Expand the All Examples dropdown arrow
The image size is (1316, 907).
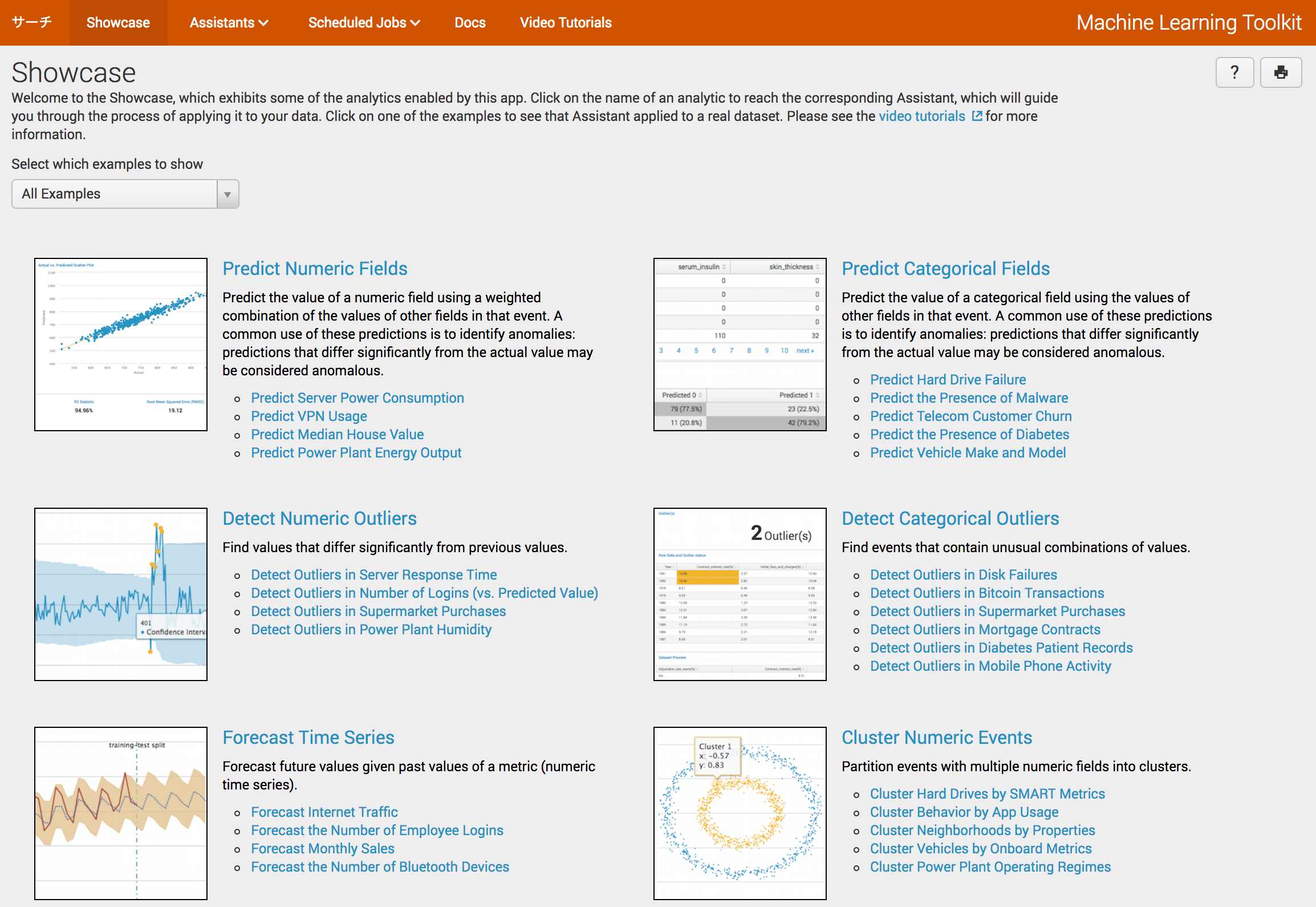click(228, 195)
